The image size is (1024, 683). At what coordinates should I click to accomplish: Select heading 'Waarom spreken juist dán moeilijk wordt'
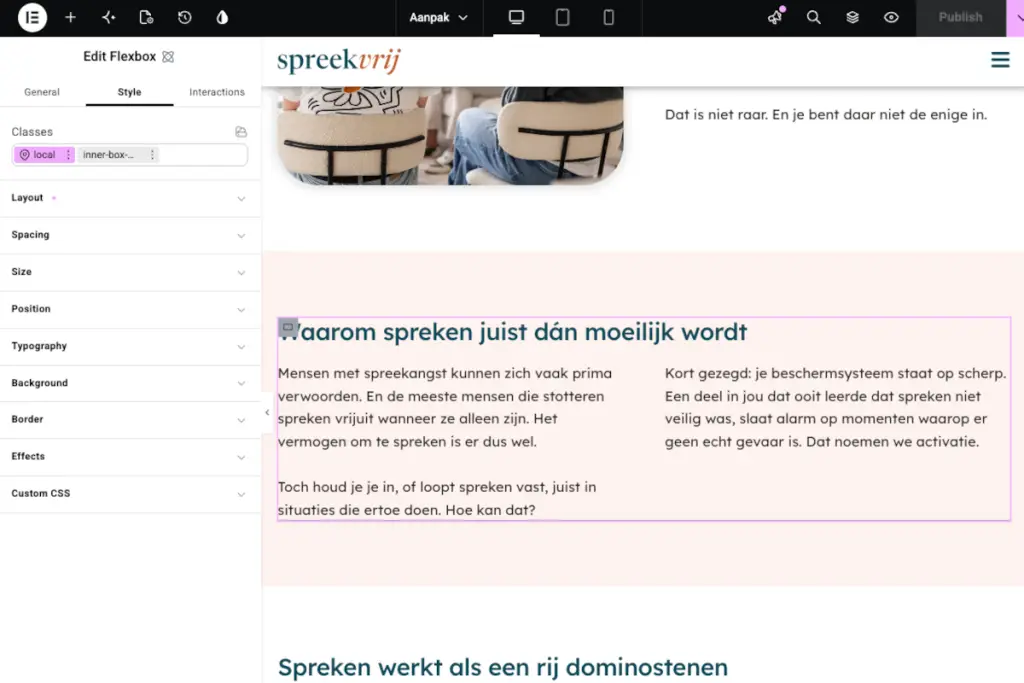513,332
